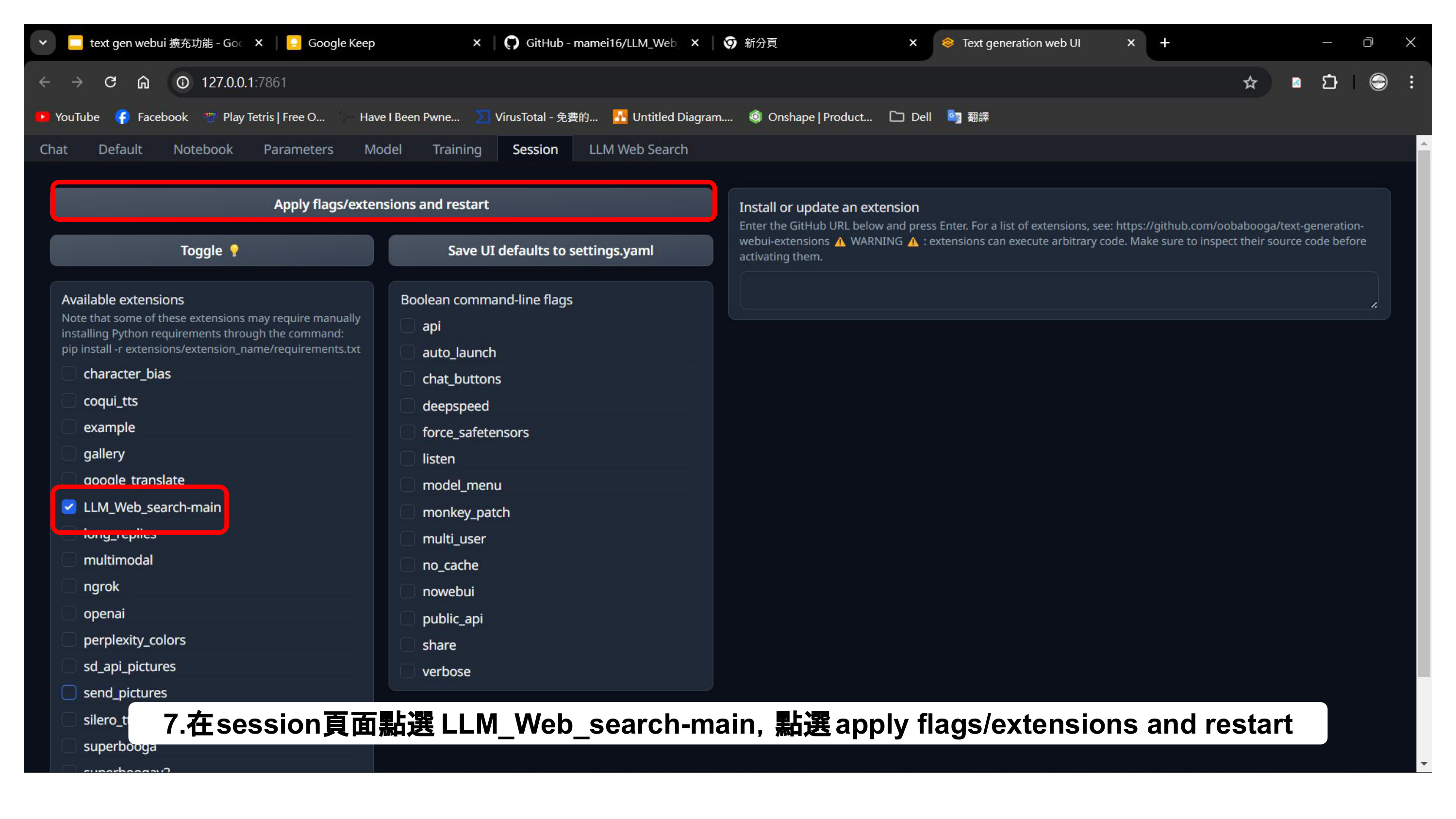Click the address bar URL 127.0.0.1:7861
1456x819 pixels.
tap(244, 82)
